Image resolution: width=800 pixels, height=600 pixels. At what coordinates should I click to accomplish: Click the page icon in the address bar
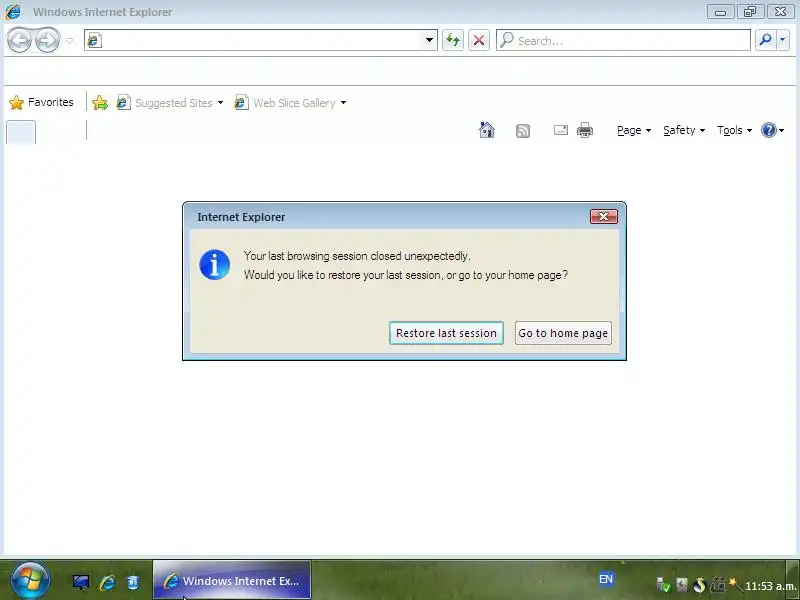pos(94,40)
